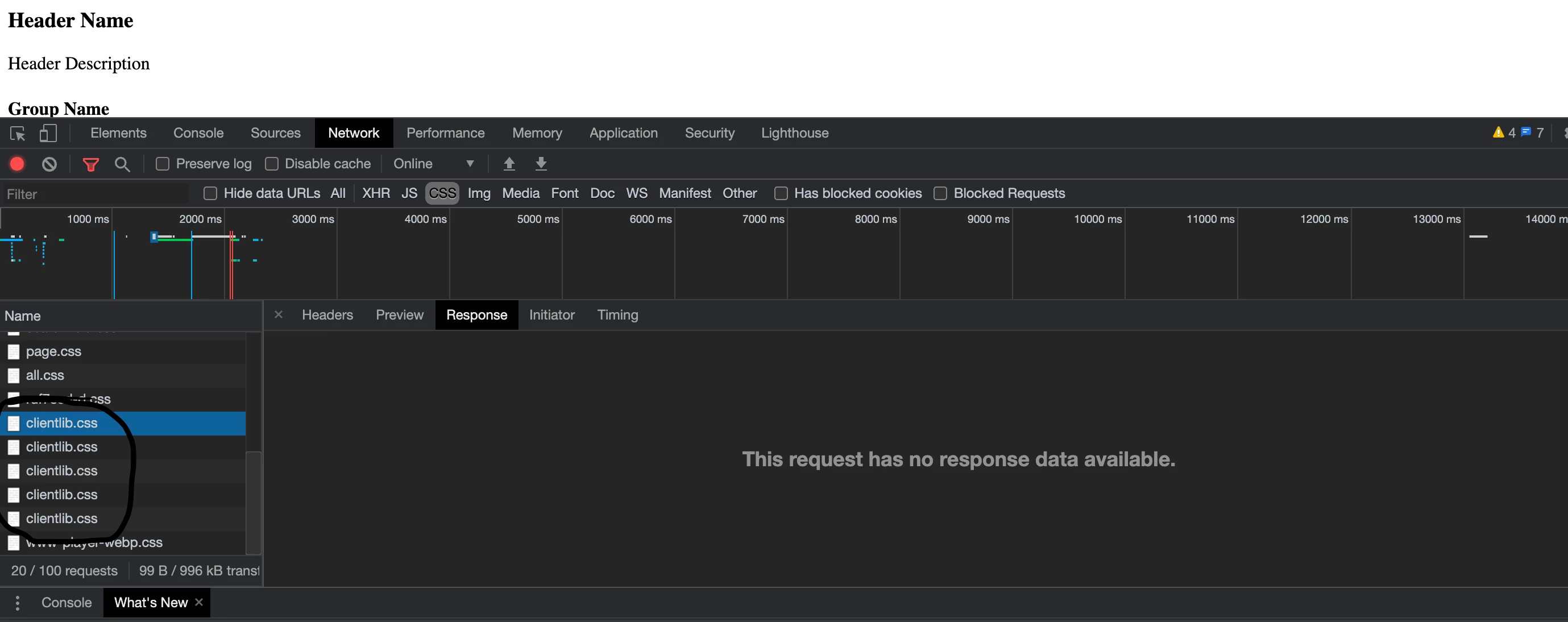The image size is (1568, 622).
Task: Click the inspect element picker icon
Action: click(x=18, y=133)
